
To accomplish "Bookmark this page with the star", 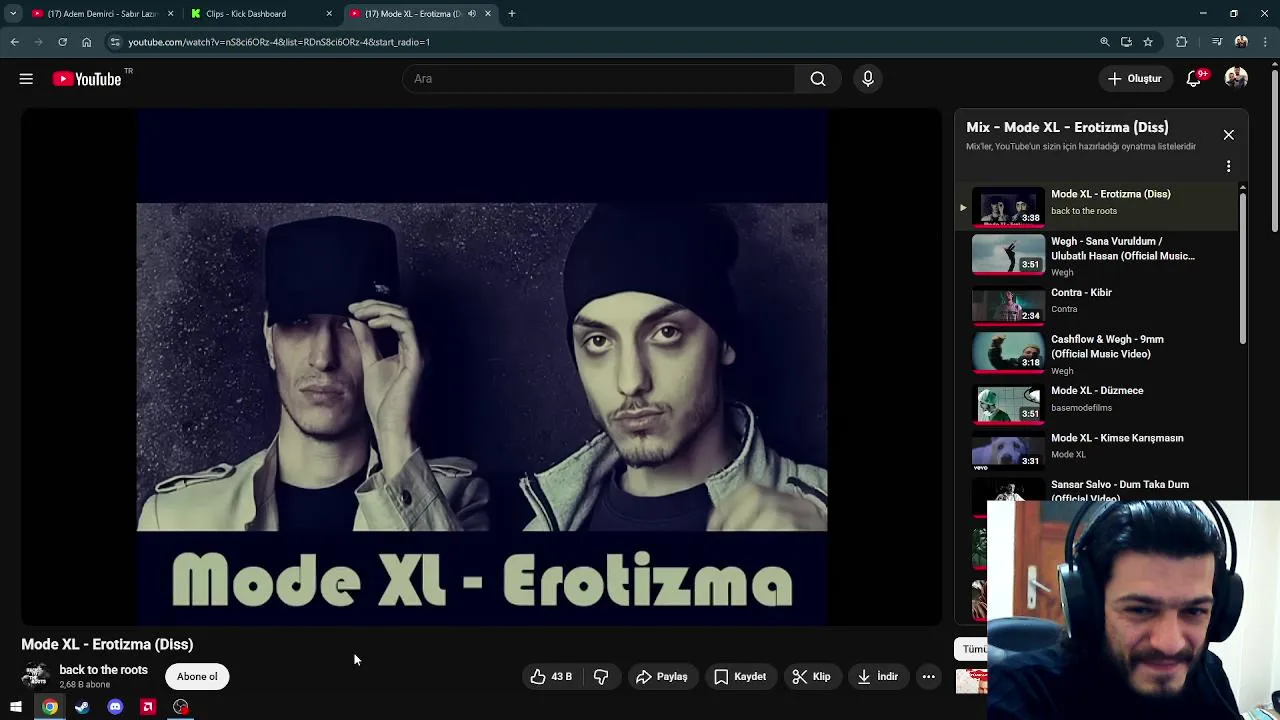I will point(1148,42).
